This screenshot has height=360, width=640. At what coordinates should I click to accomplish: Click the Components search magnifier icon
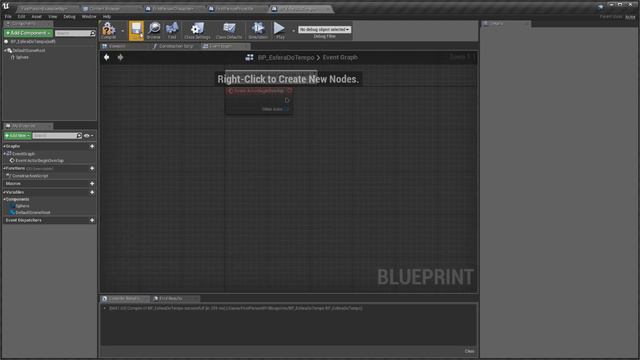pyautogui.click(x=93, y=33)
